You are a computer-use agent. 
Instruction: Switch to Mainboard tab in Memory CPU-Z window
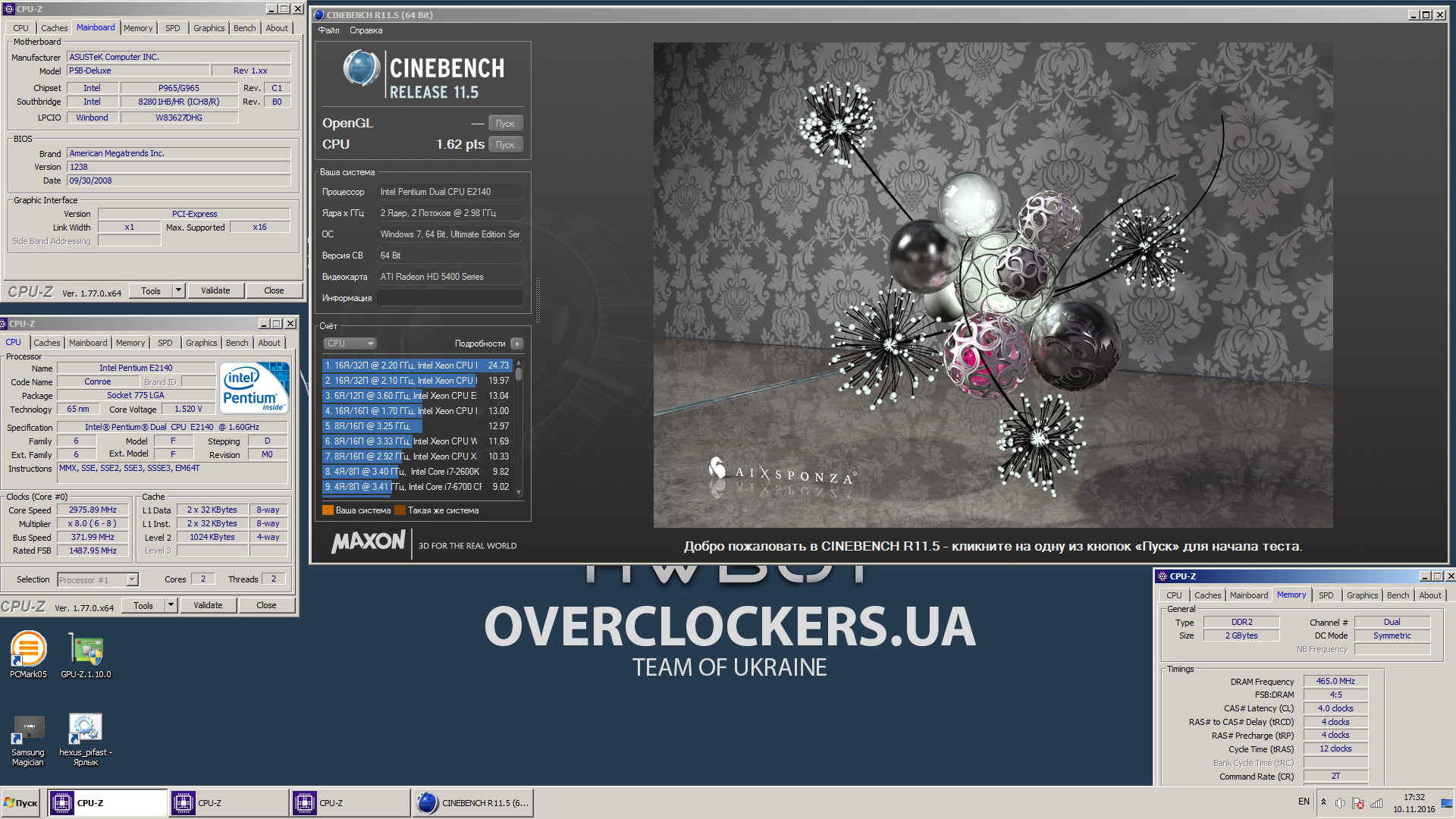click(1248, 595)
